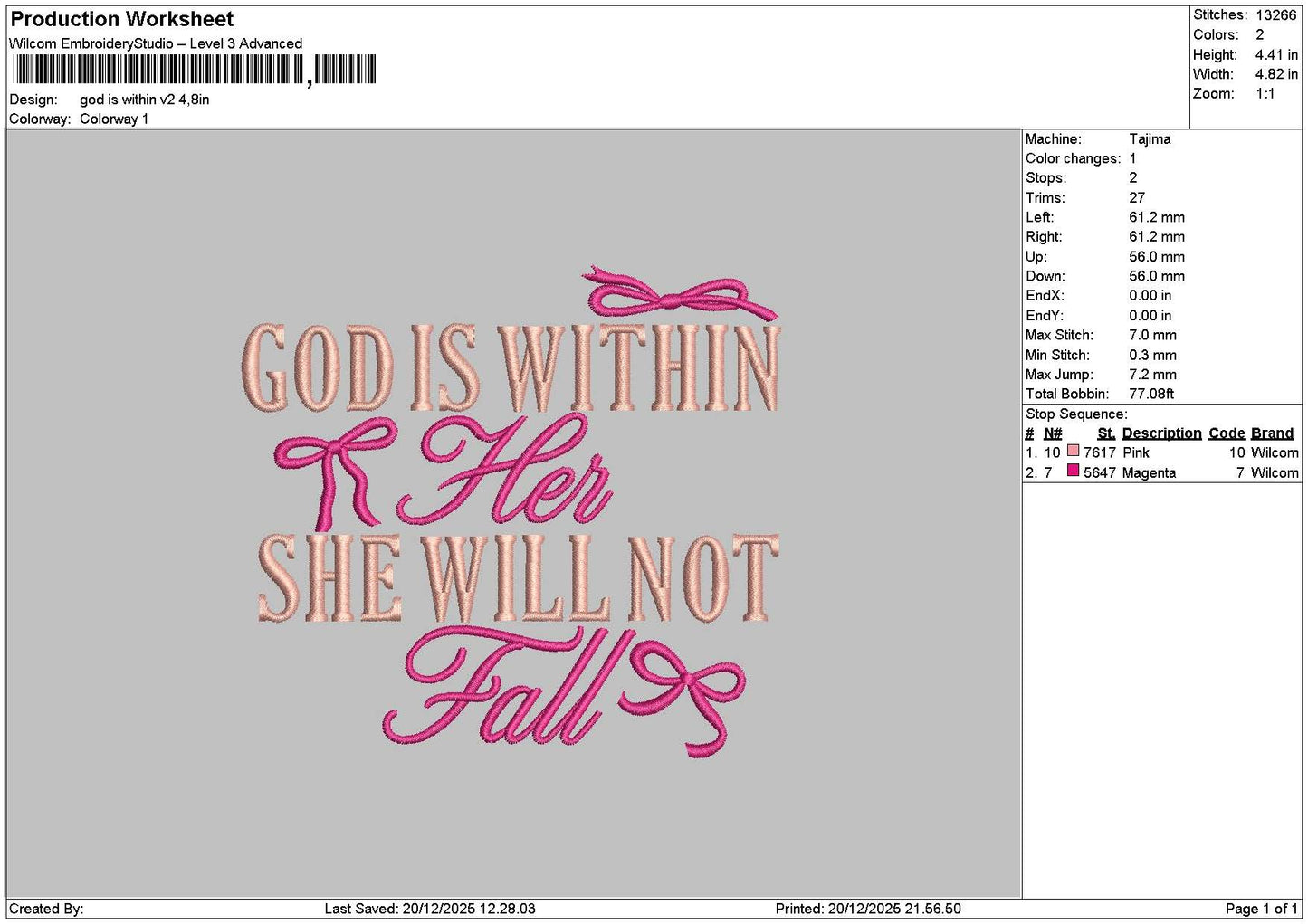Click the Production Worksheet title
This screenshot has width=1308, height=924.
(122, 19)
